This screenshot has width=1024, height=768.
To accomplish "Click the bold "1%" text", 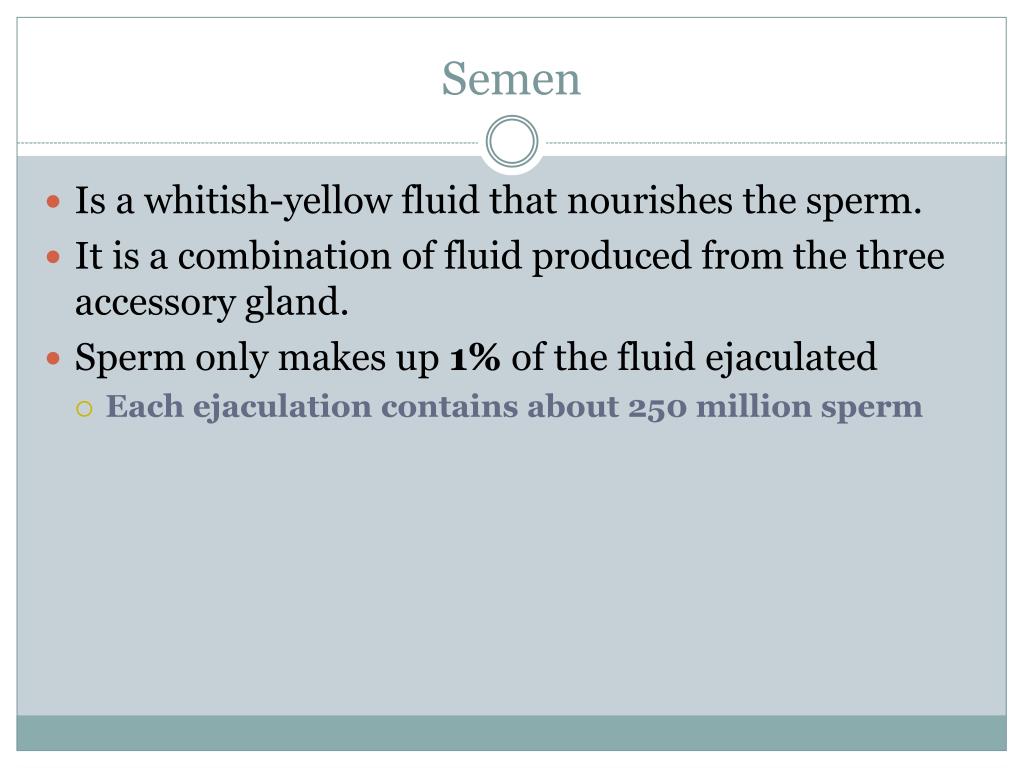I will click(x=475, y=357).
